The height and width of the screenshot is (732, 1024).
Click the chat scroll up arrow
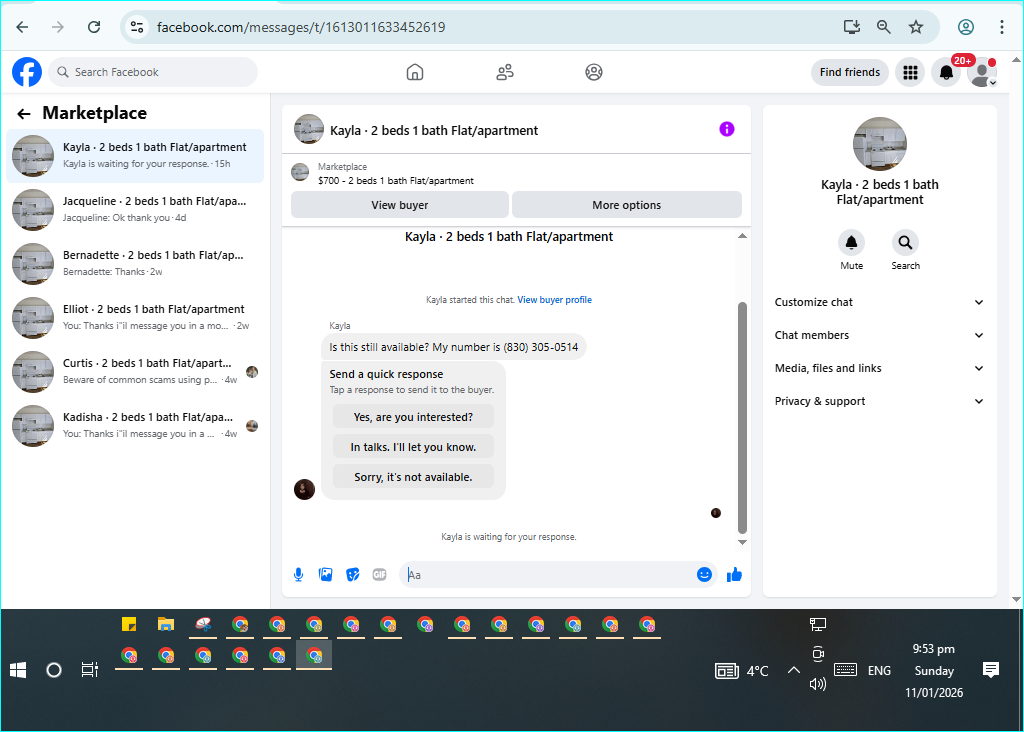[x=742, y=236]
